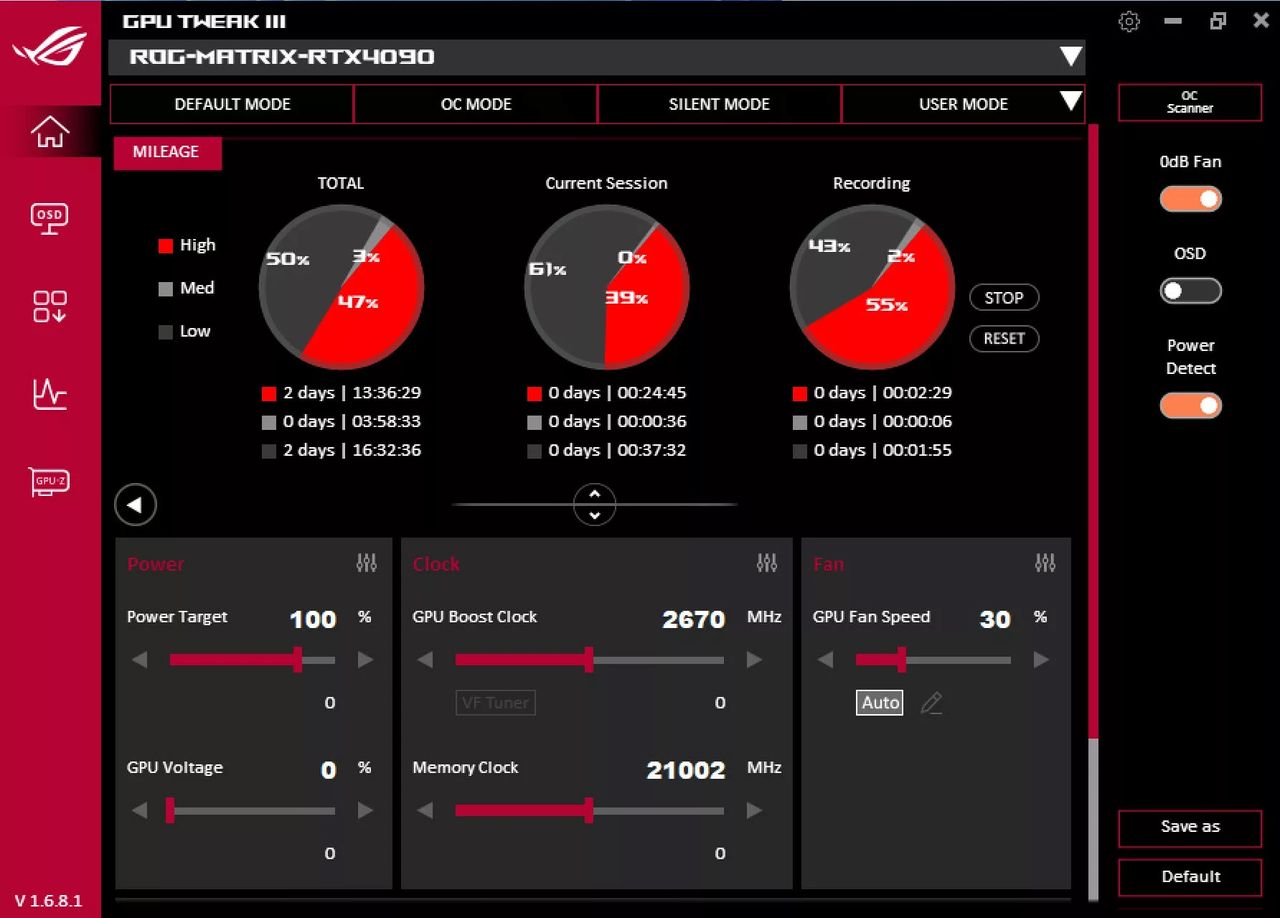Open the OSD settings sidebar icon
Screen dimensions: 1280x918
[x=49, y=218]
